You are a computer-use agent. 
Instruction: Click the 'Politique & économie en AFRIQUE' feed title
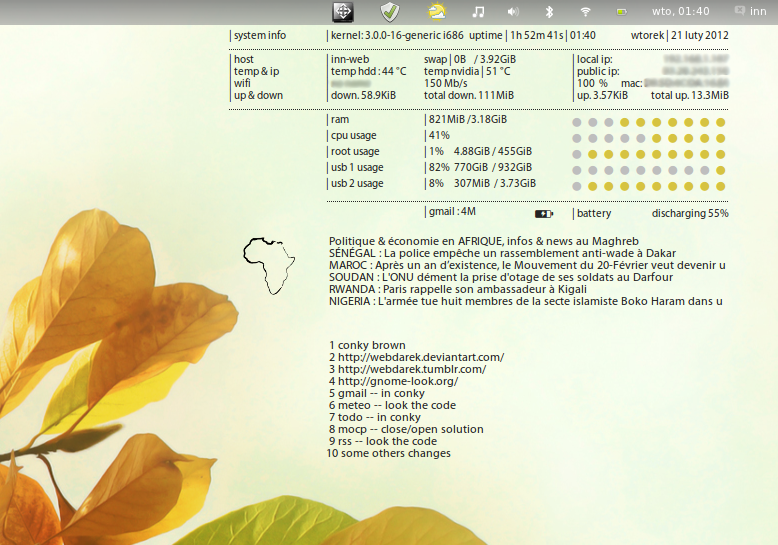pyautogui.click(x=484, y=241)
